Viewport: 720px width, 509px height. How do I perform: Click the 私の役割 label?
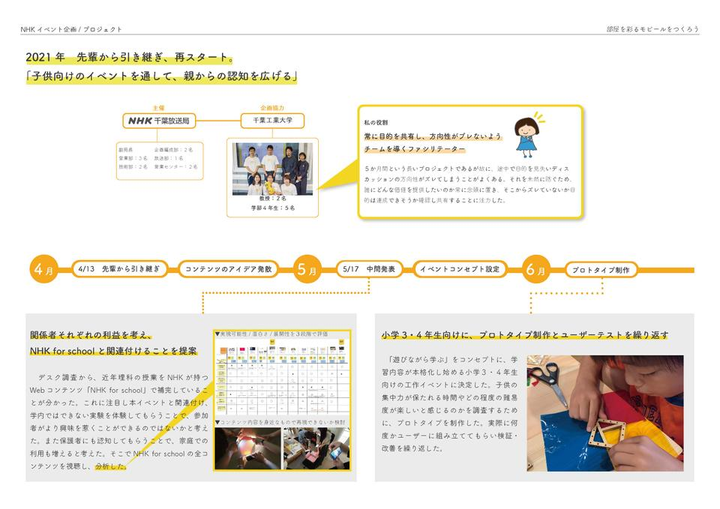click(376, 123)
